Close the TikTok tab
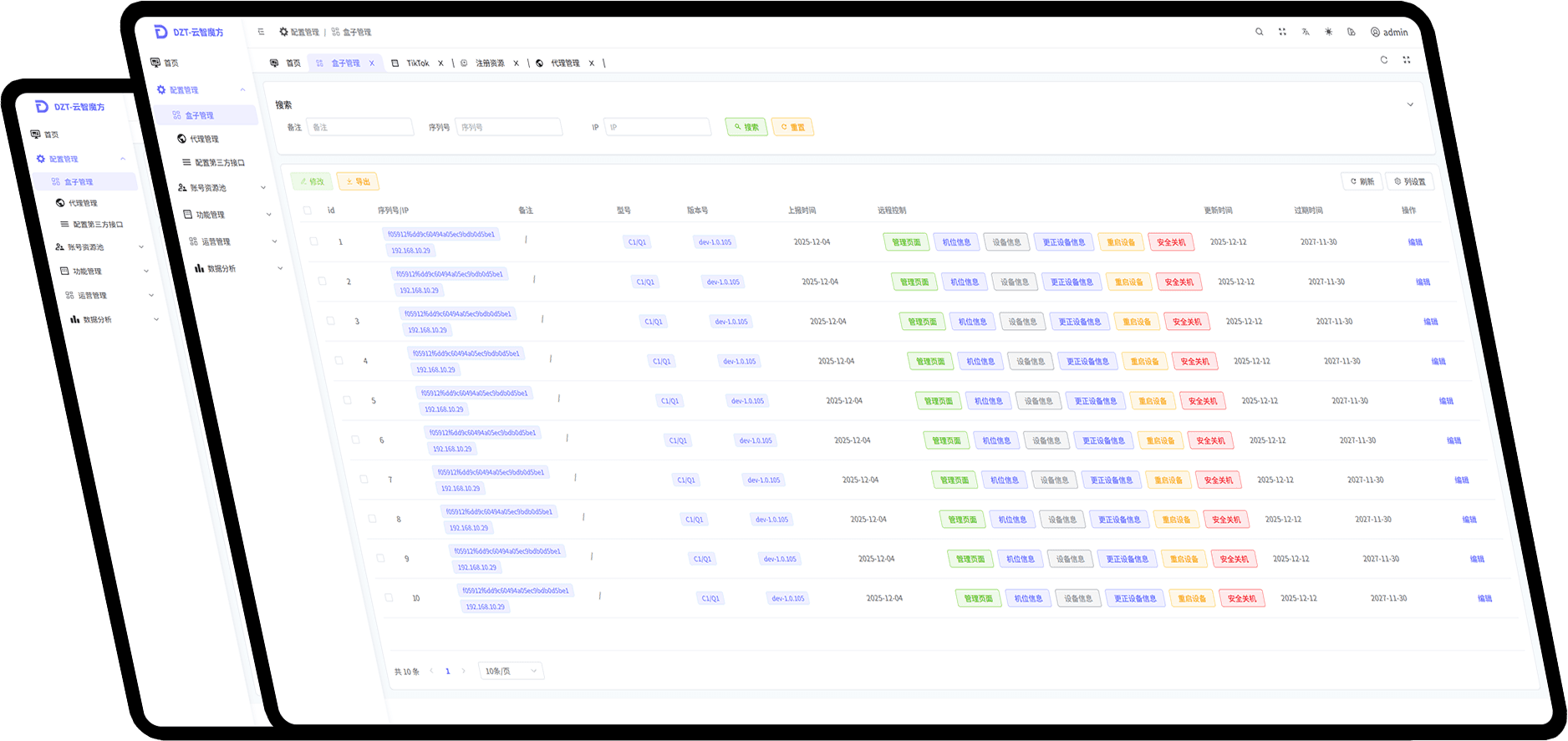Viewport: 1568px width, 741px height. click(440, 63)
